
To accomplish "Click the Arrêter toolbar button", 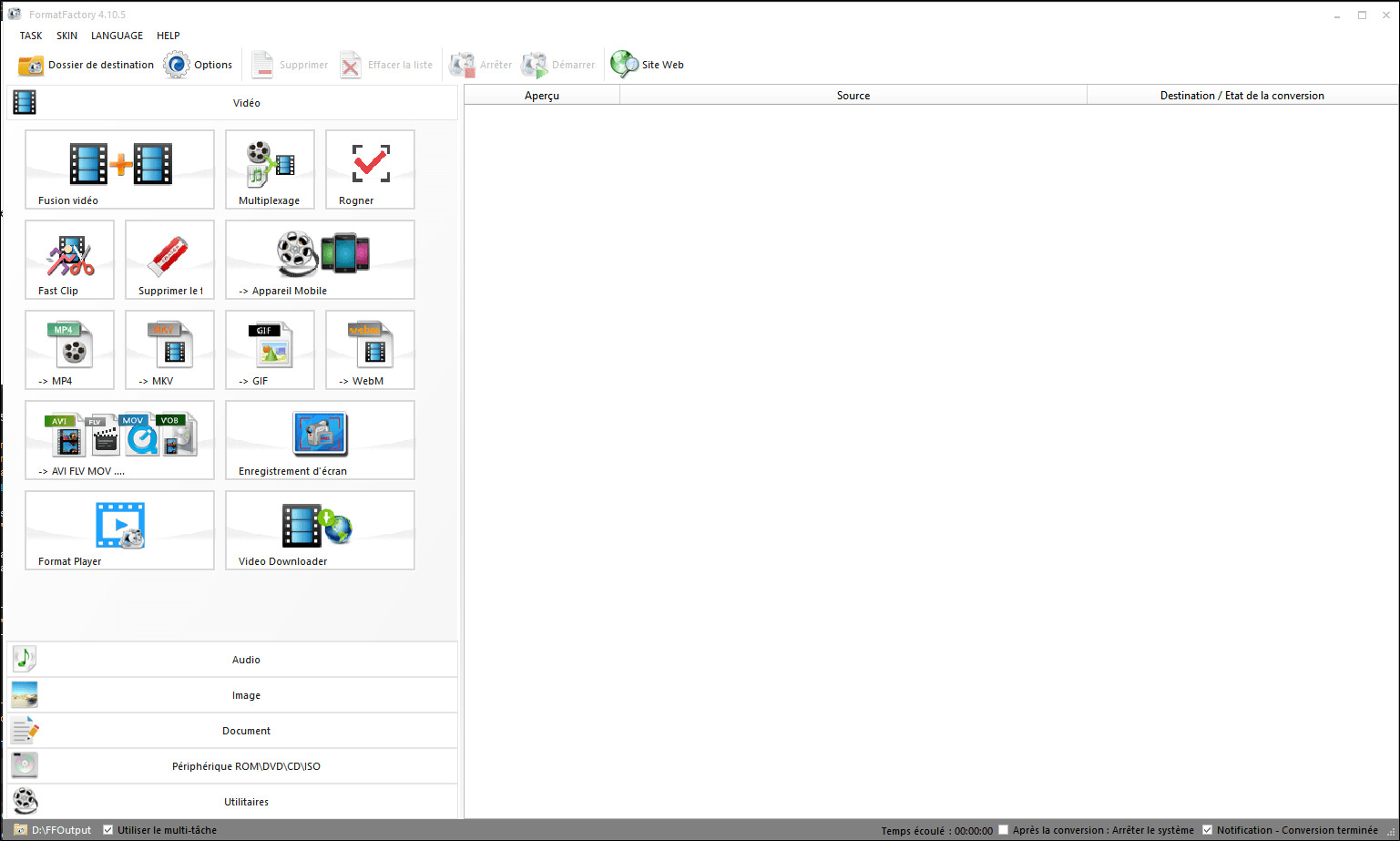I will pos(481,65).
